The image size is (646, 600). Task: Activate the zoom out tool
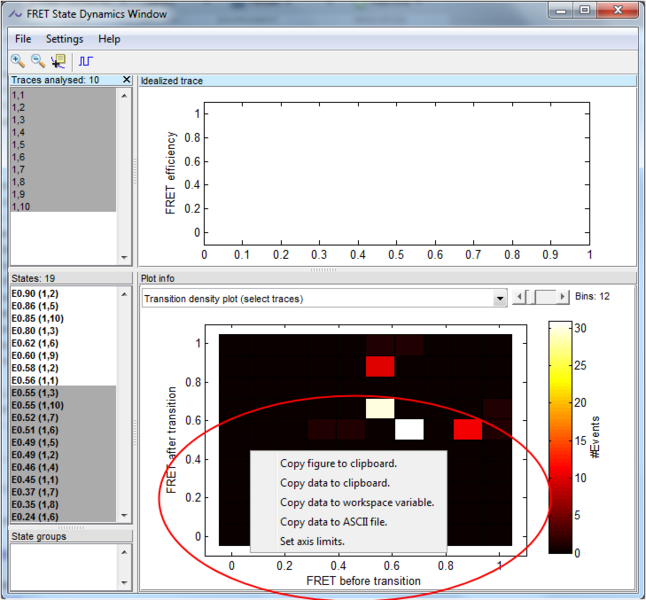(38, 61)
